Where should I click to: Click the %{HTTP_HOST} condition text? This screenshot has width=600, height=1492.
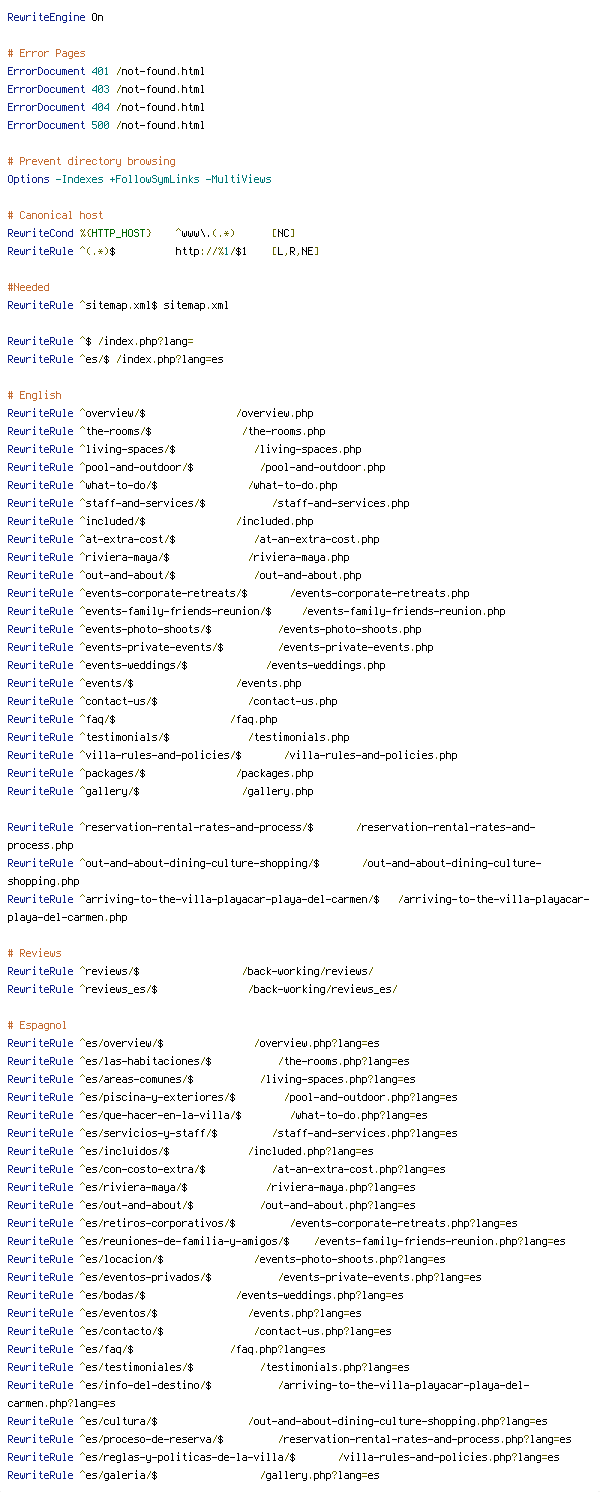pos(115,233)
